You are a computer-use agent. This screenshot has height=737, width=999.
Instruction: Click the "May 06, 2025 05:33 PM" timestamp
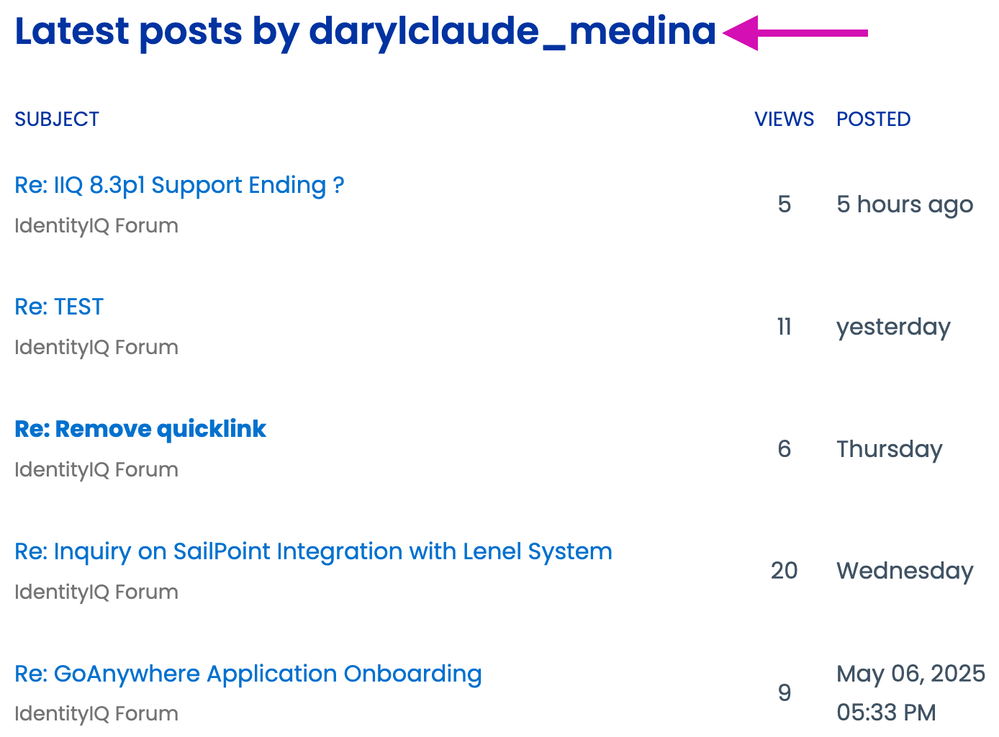(x=910, y=692)
